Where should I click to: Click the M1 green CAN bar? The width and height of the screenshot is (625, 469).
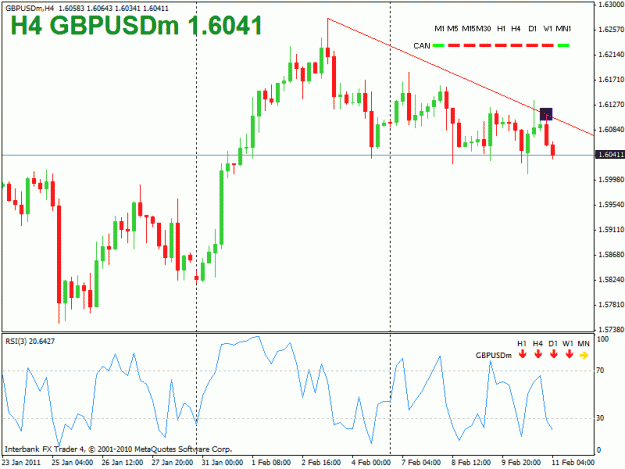point(438,45)
